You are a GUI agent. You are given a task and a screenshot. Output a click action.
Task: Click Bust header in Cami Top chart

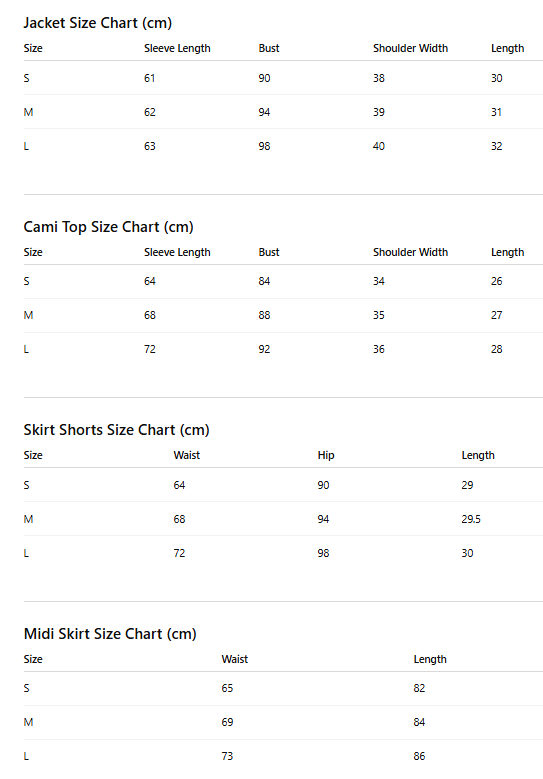[269, 252]
